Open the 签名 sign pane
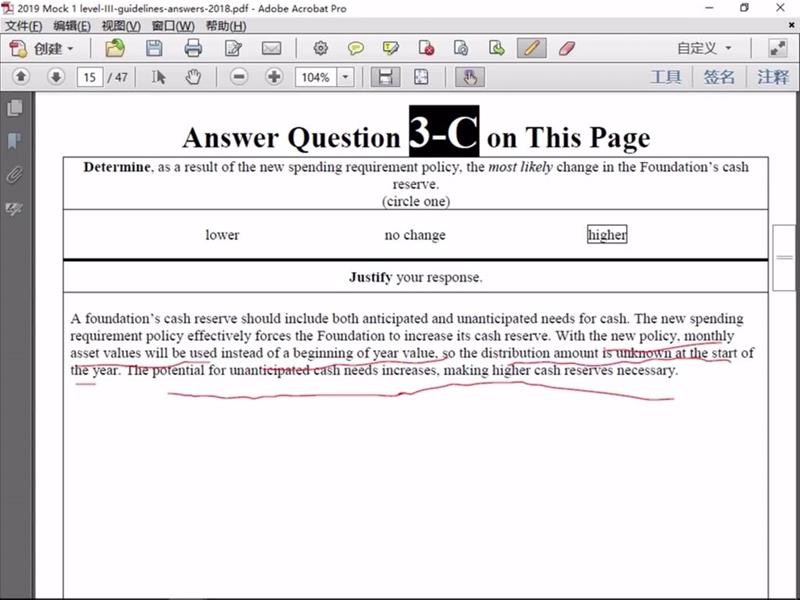 (719, 77)
